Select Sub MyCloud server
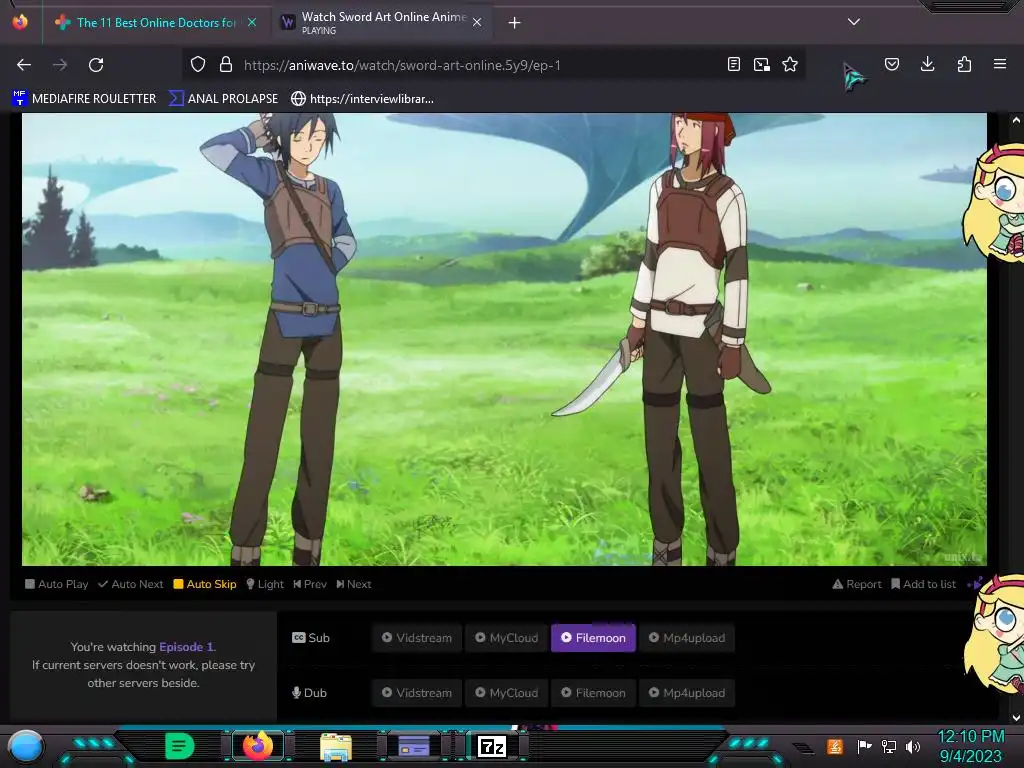Viewport: 1024px width, 768px height. 506,637
